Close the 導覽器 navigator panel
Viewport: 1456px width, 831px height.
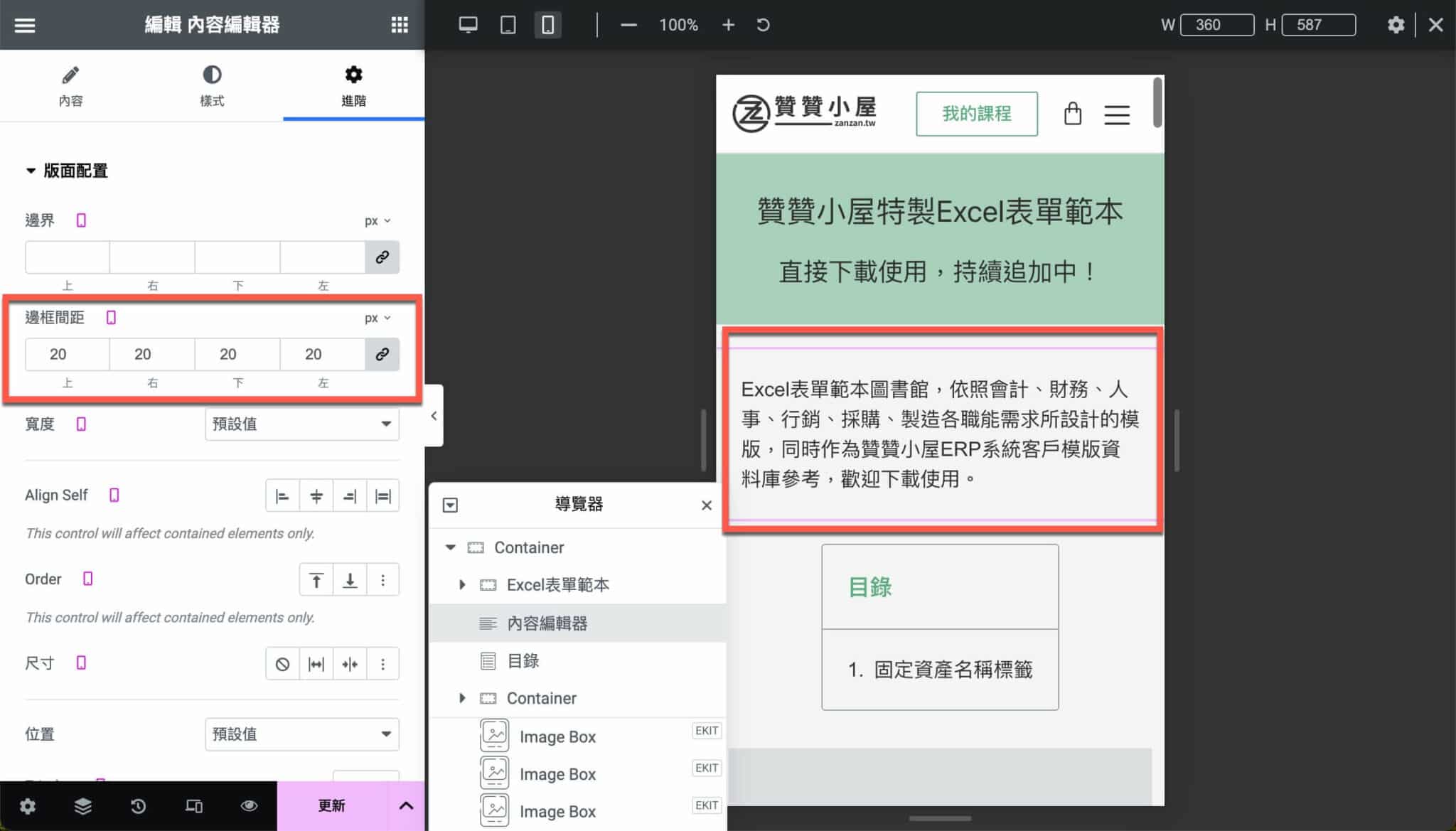tap(706, 505)
